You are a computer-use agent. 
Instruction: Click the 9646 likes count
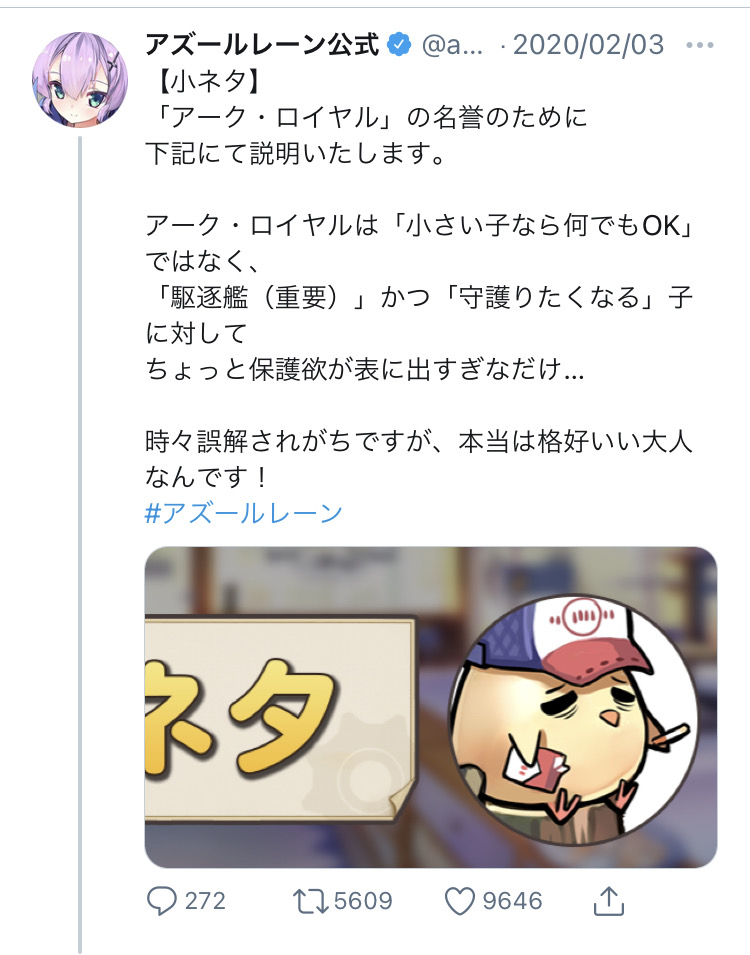point(512,901)
